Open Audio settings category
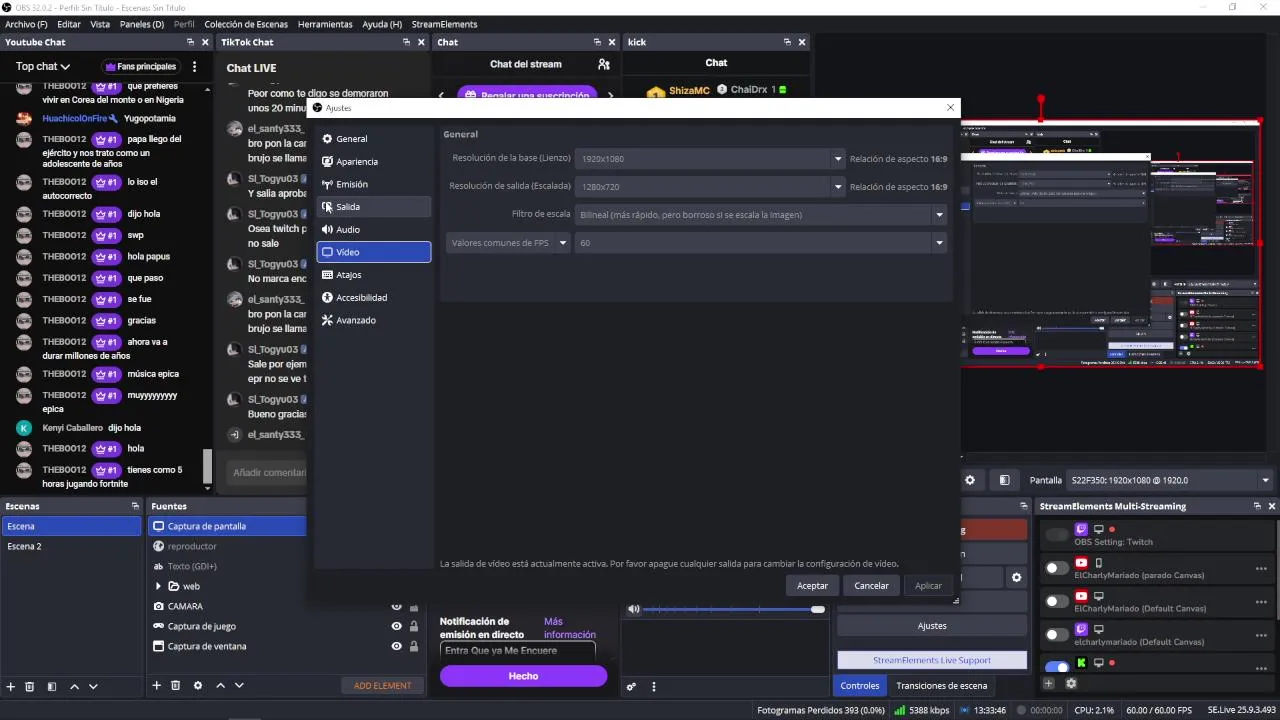1280x720 pixels. [x=374, y=230]
